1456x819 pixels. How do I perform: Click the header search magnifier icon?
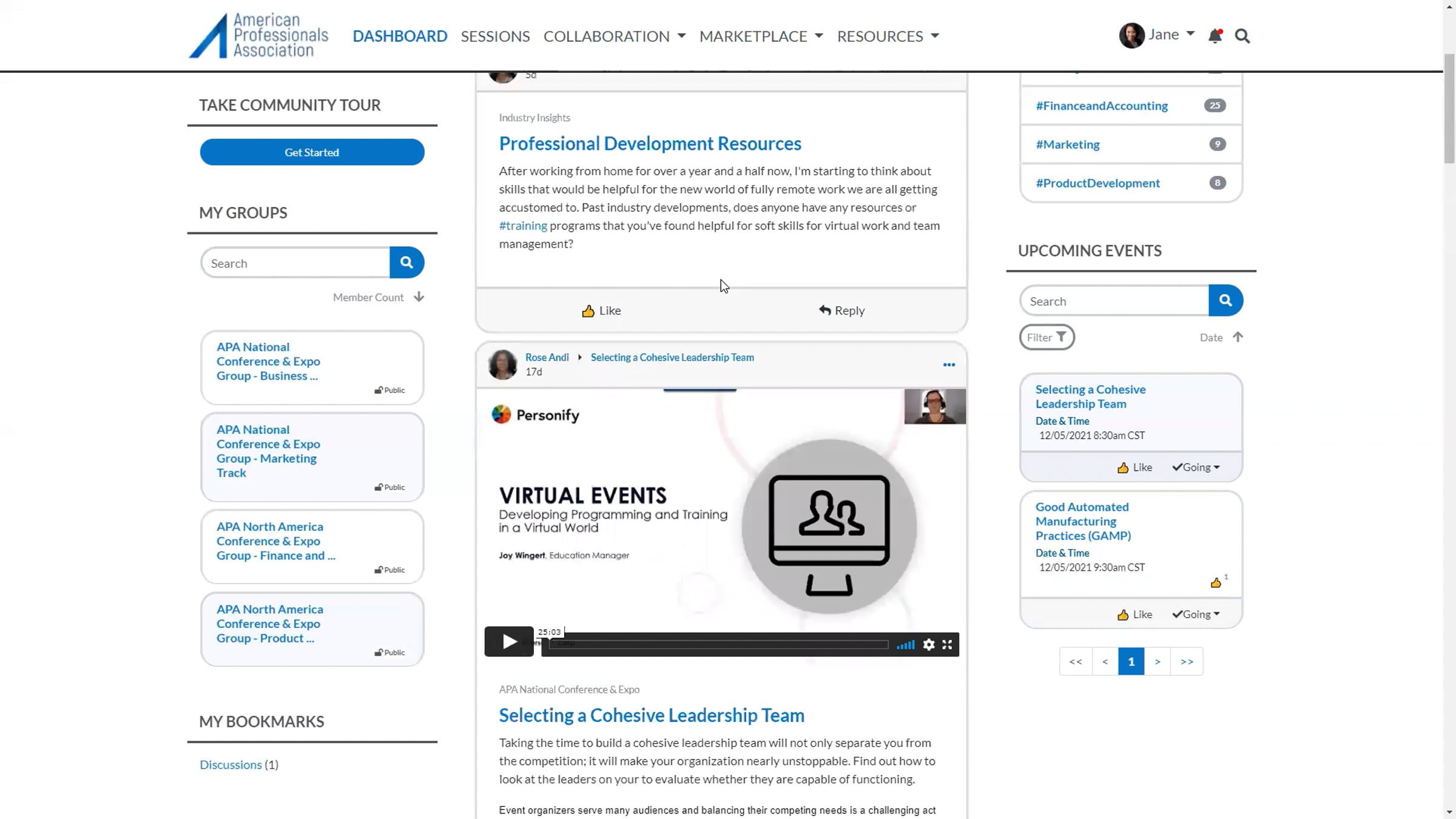pyautogui.click(x=1242, y=36)
